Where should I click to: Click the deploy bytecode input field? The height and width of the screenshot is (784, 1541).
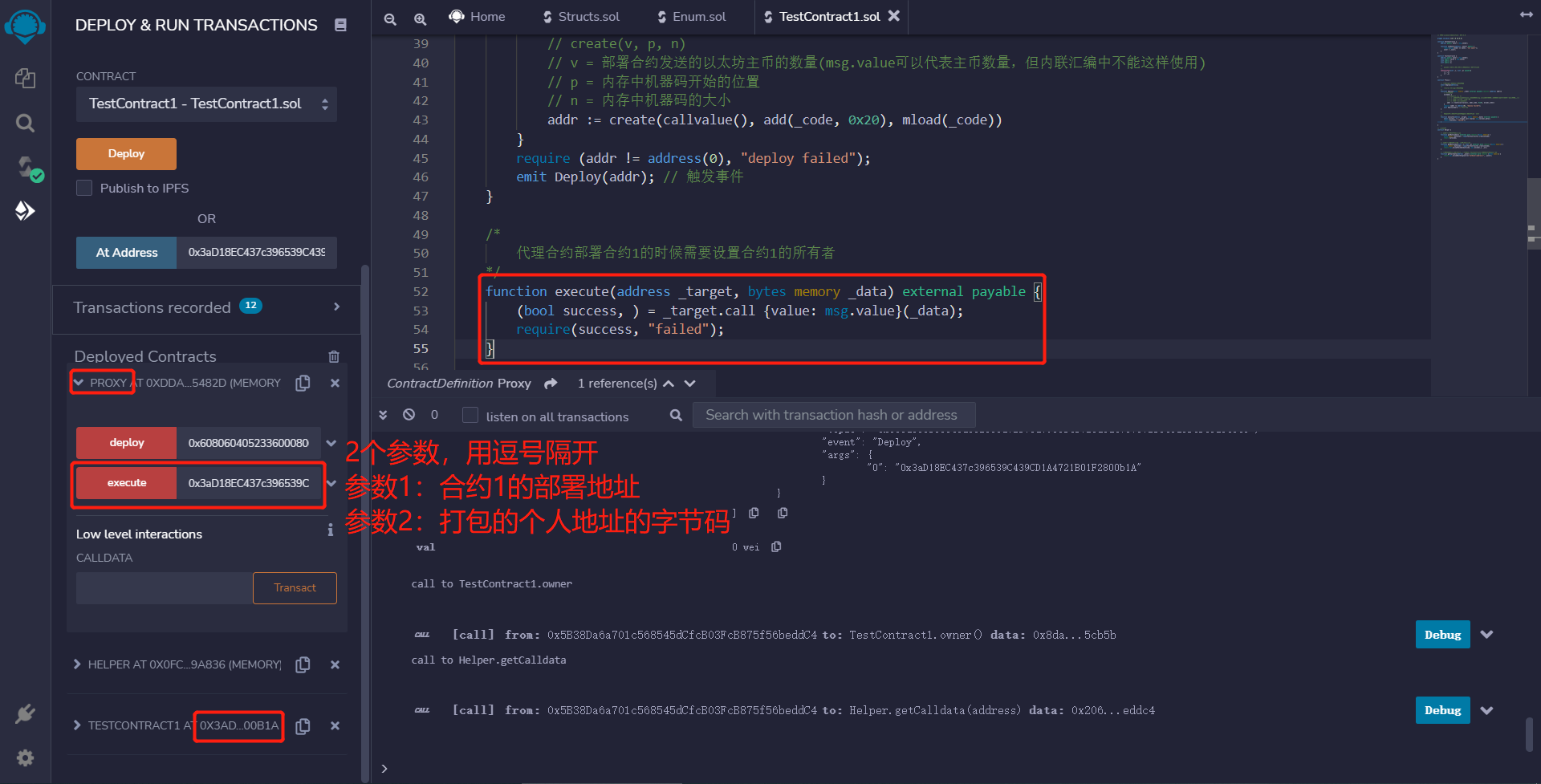249,443
